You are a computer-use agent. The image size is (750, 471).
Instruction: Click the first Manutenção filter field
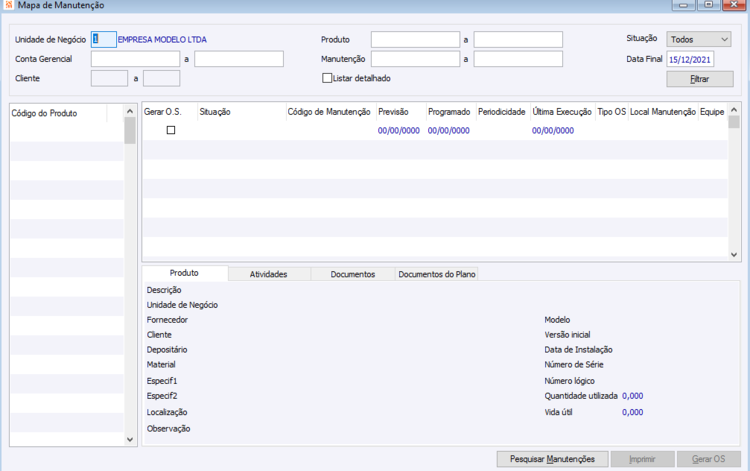pos(415,59)
